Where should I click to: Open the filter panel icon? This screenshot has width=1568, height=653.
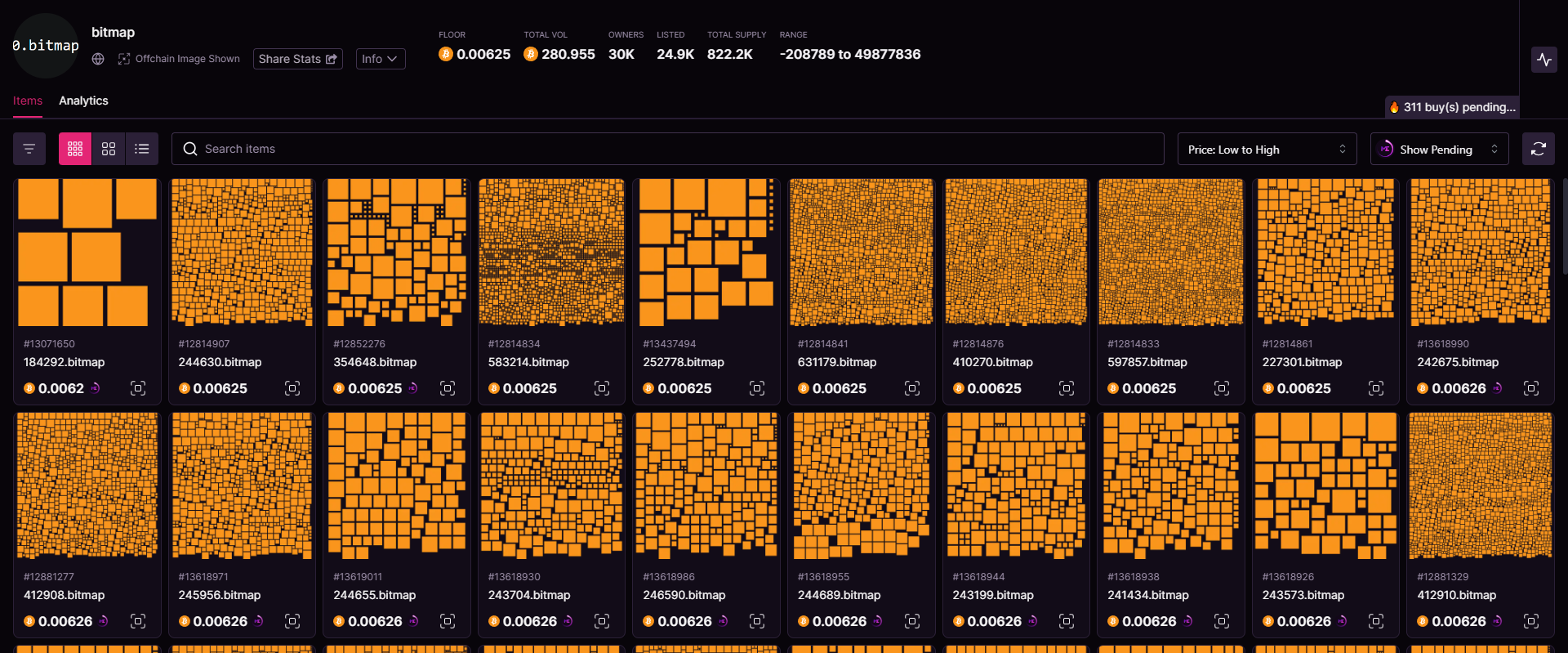point(29,149)
